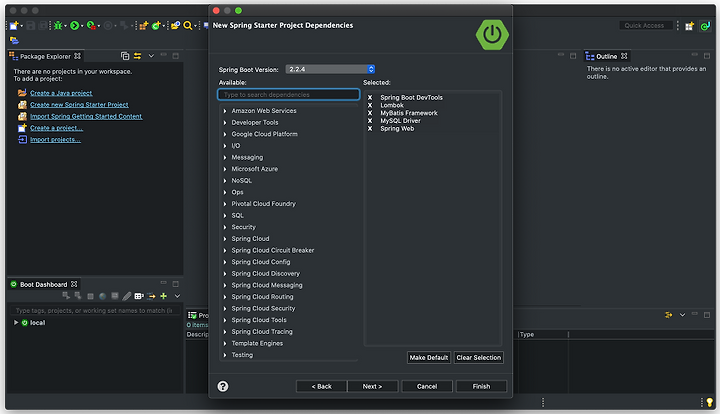Expand the Developer Tools category

point(225,123)
